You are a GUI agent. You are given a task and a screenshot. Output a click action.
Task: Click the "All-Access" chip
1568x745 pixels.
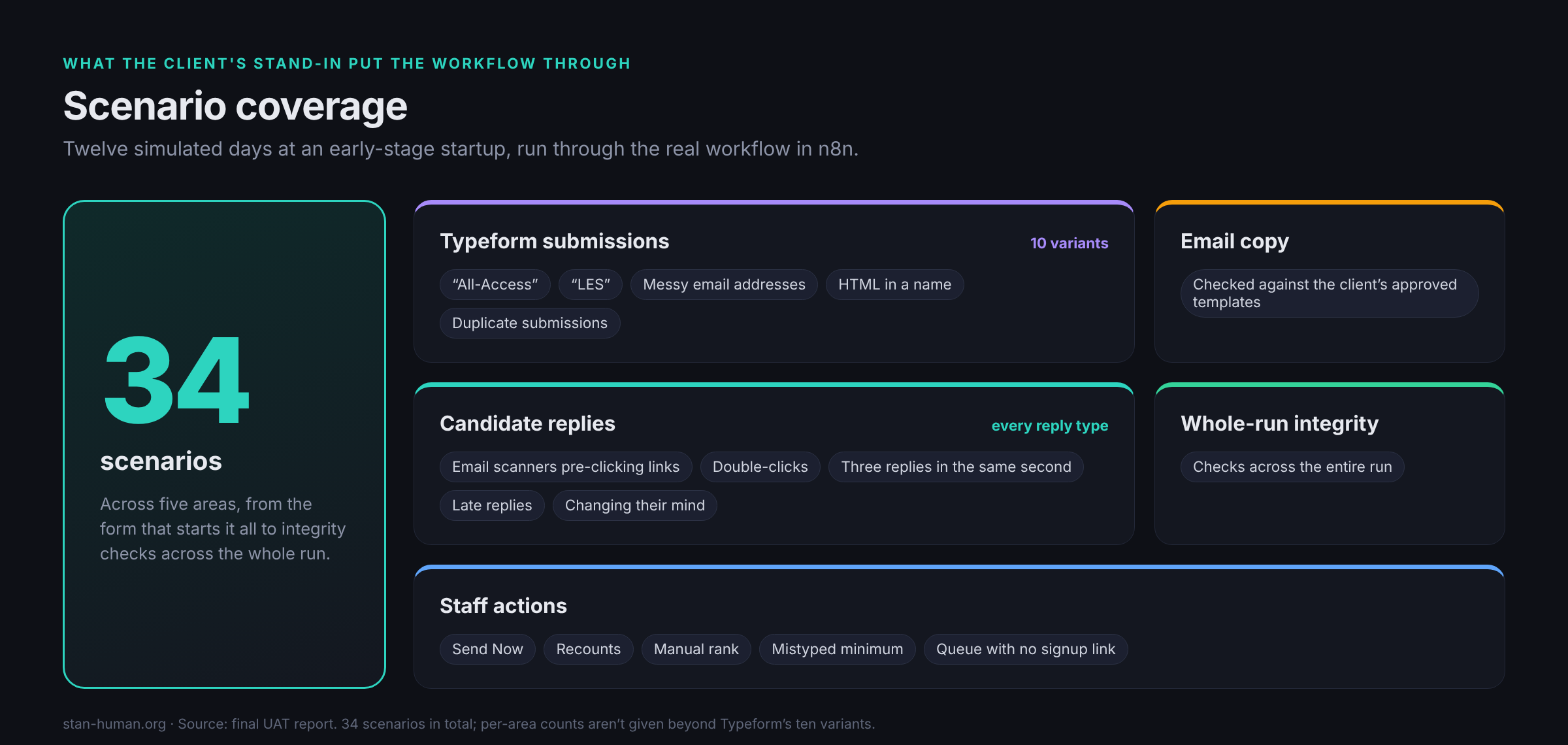click(x=495, y=284)
